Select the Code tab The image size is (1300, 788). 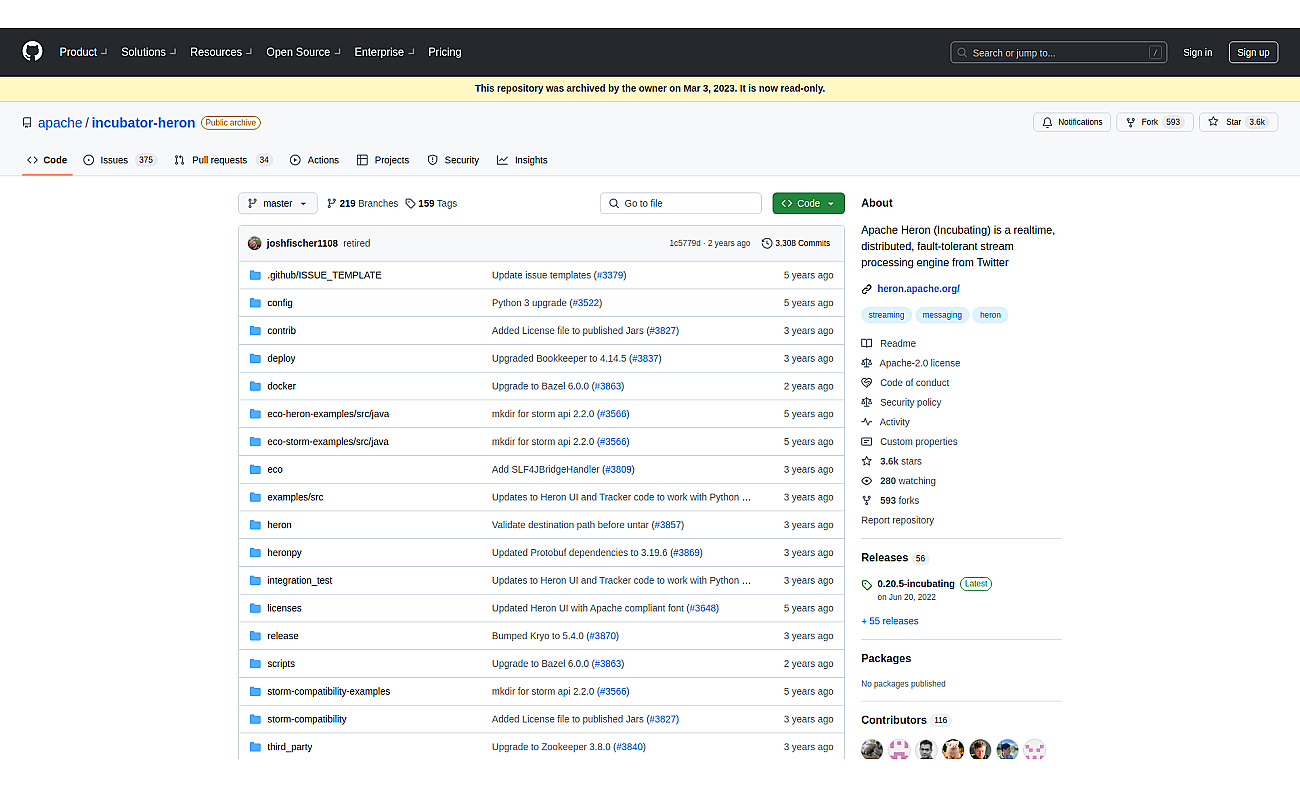47,160
